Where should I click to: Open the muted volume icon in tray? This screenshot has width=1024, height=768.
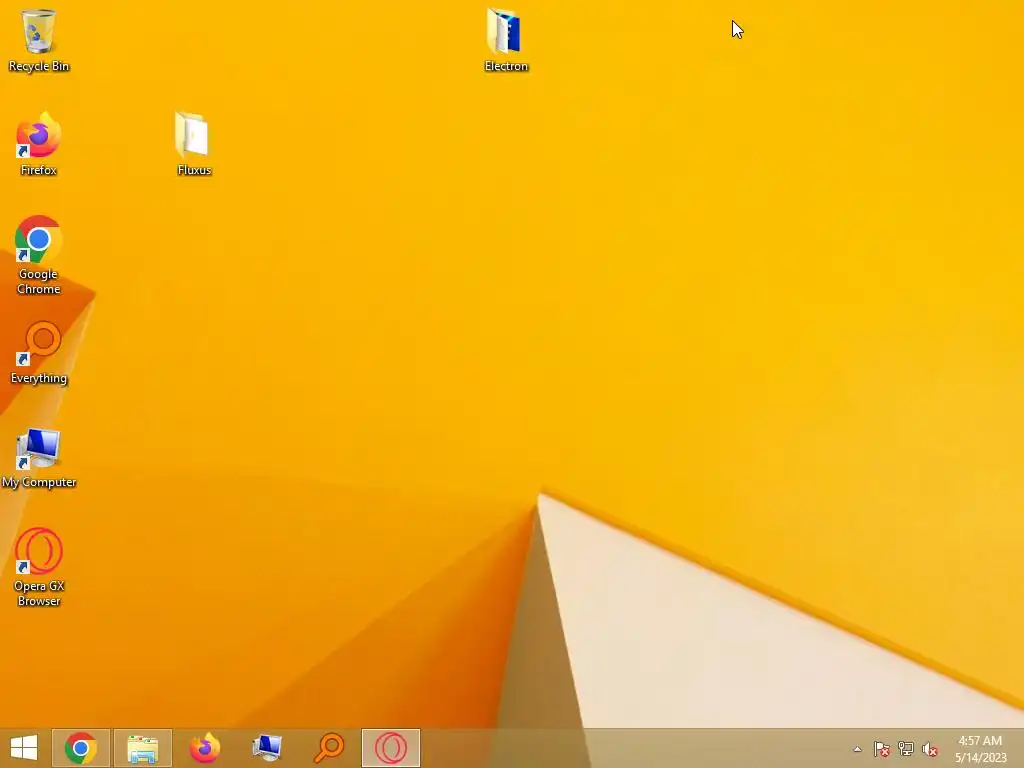tap(930, 749)
